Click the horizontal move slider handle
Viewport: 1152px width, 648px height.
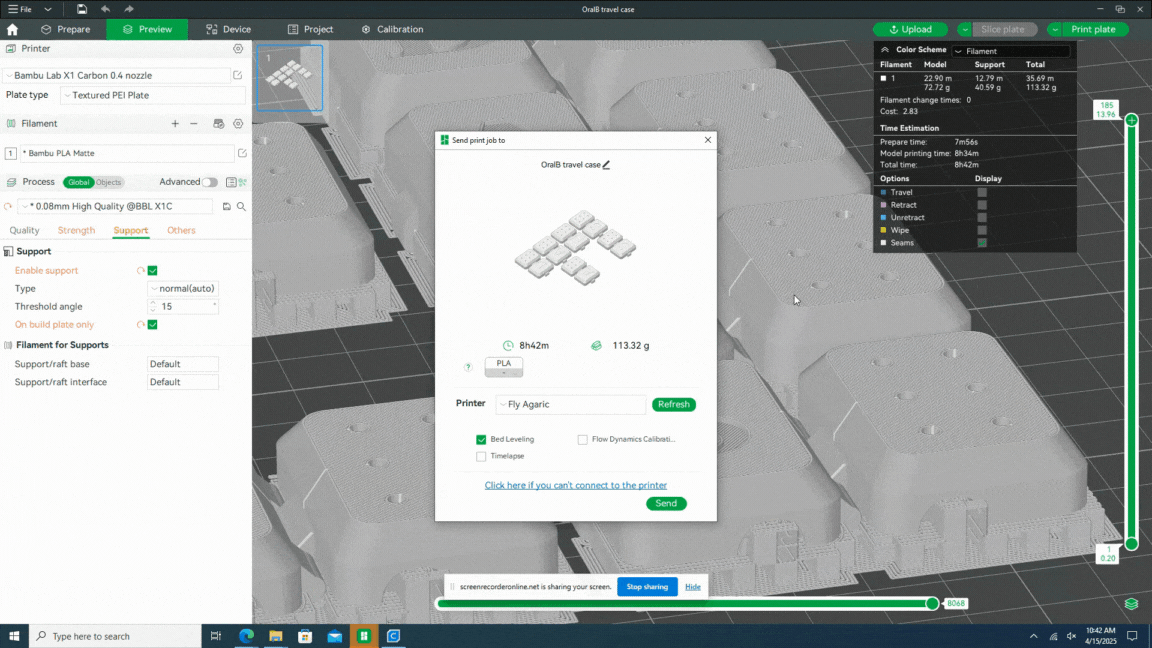click(932, 604)
